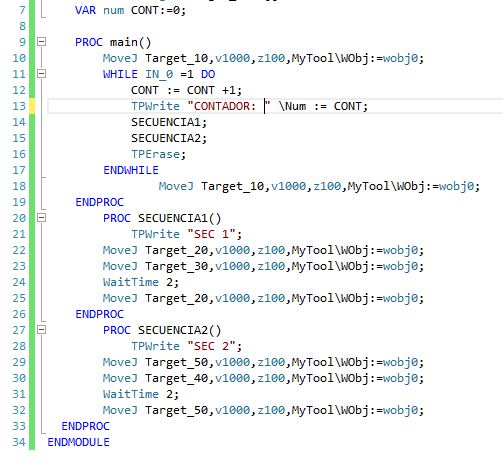Collapse the PROC main() code block
503x468 pixels.
pos(41,42)
